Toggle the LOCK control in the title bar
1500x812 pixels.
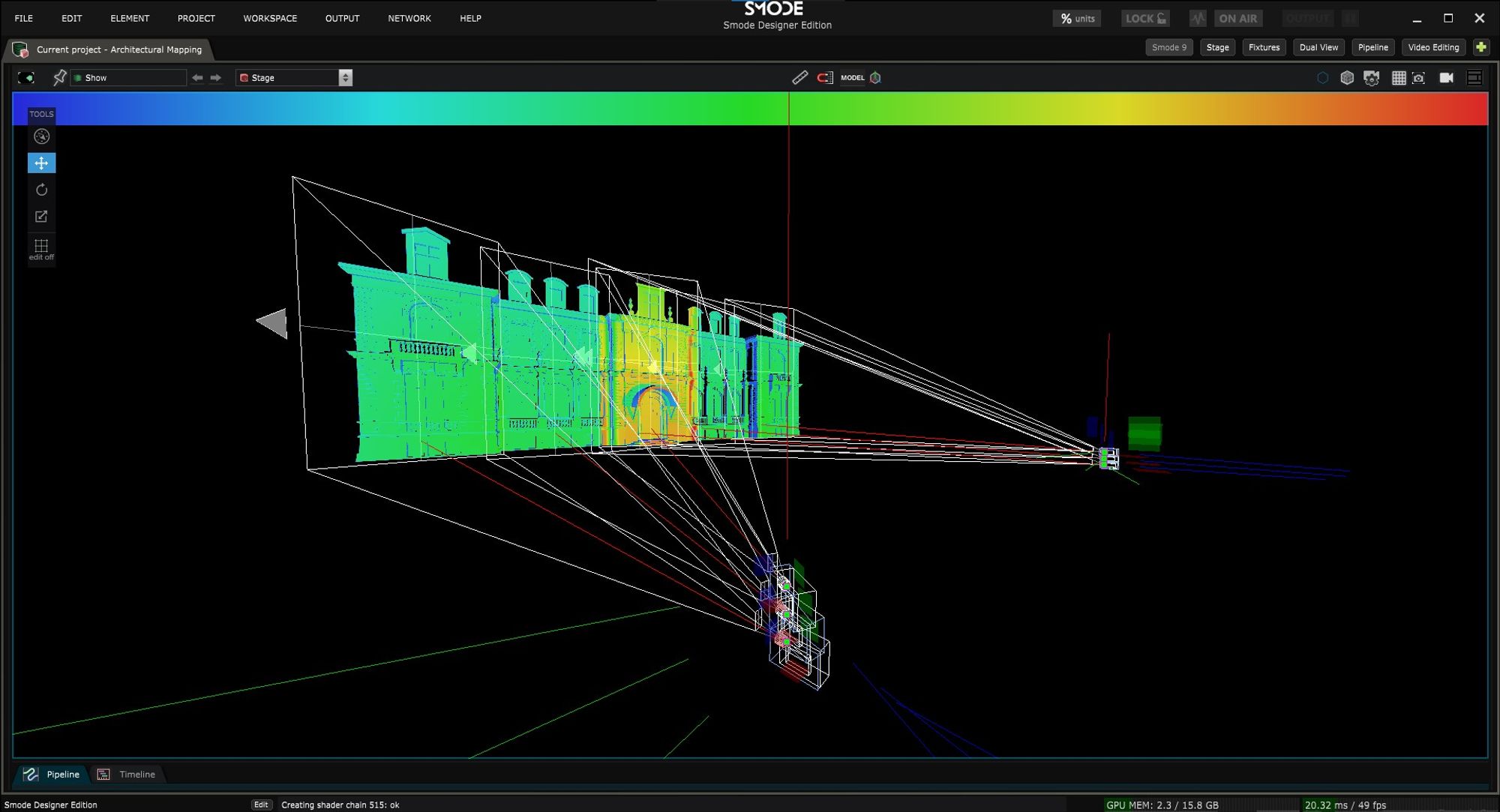(1144, 17)
